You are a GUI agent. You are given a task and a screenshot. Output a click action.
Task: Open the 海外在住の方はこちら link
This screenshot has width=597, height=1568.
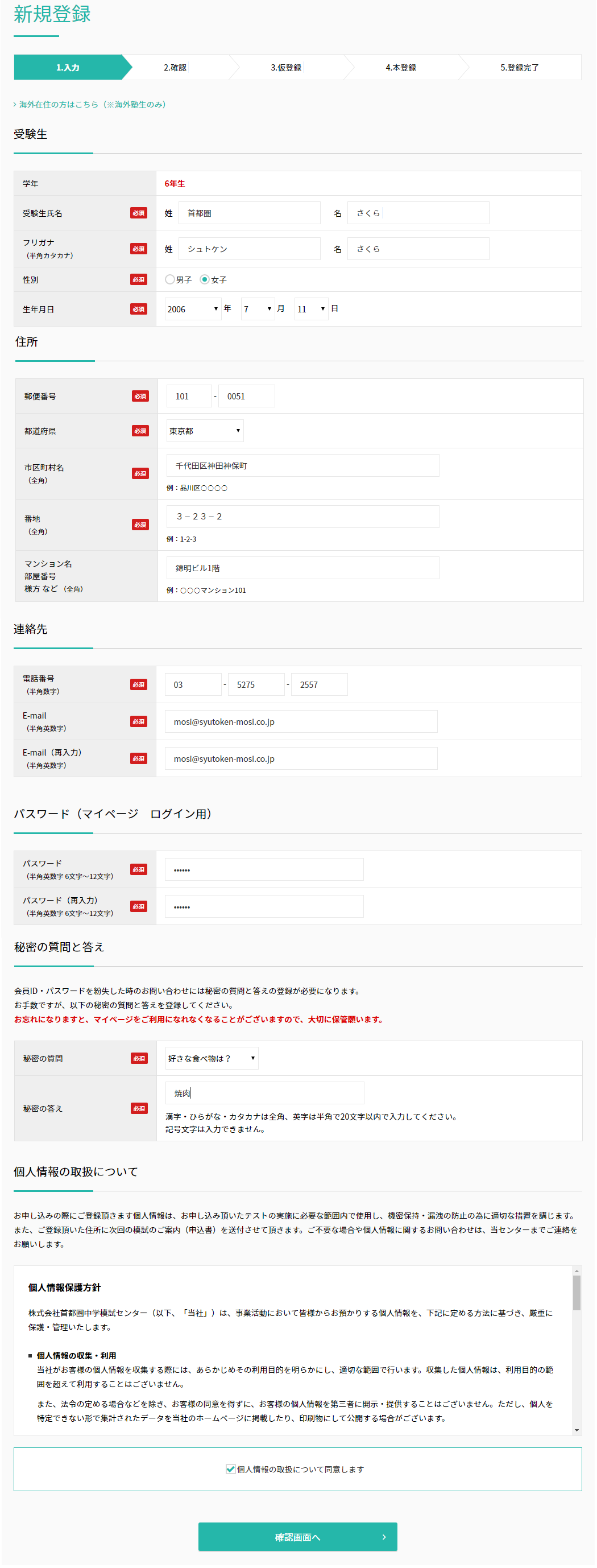(x=92, y=105)
